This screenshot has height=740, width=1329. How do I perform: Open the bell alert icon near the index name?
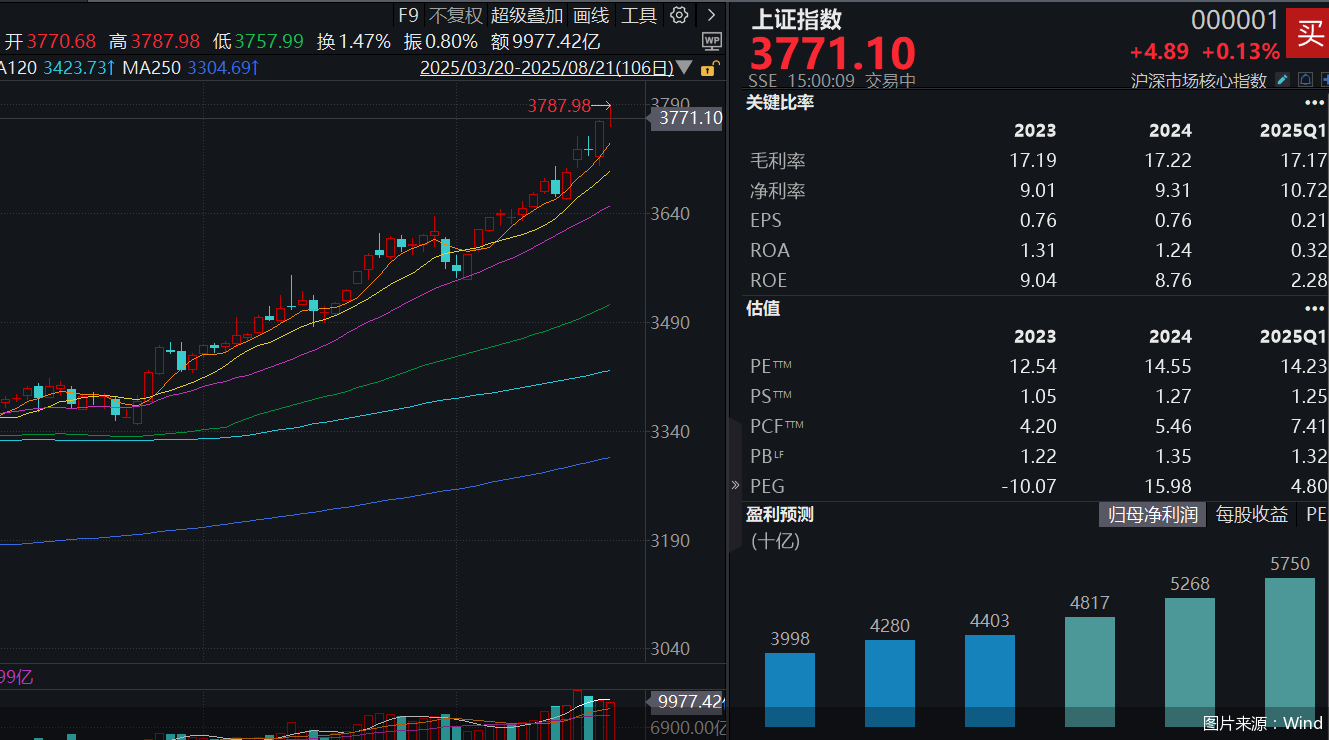[1306, 79]
